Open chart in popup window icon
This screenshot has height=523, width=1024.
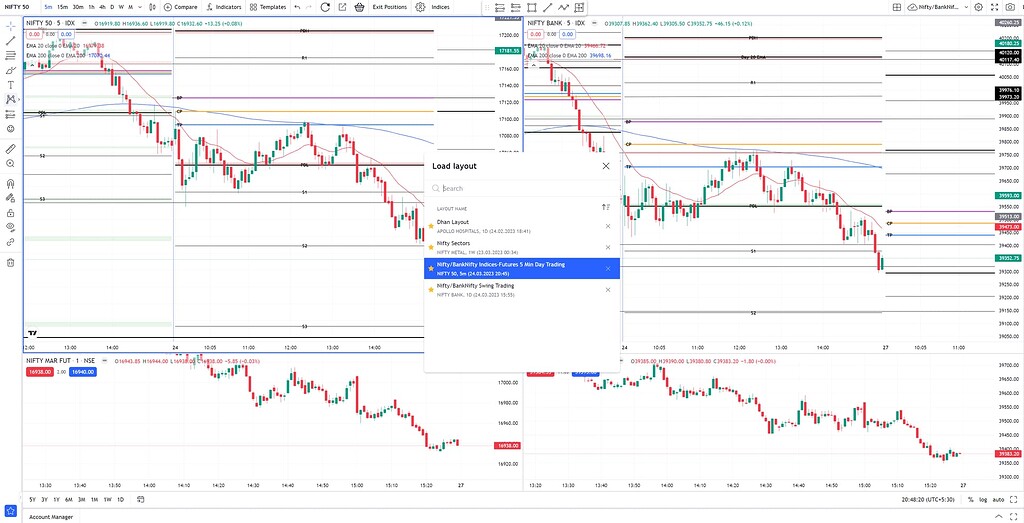click(342, 7)
